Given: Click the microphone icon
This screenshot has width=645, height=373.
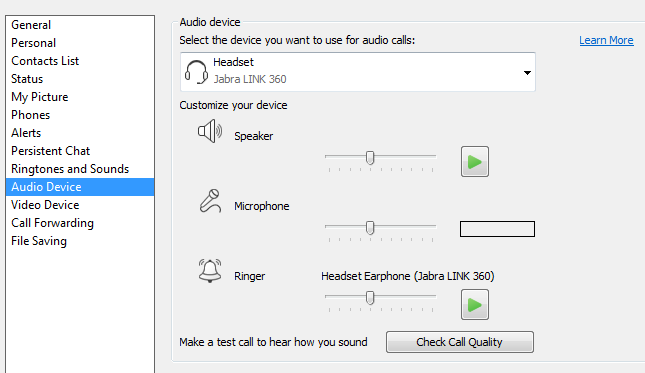Looking at the screenshot, I should coord(210,201).
